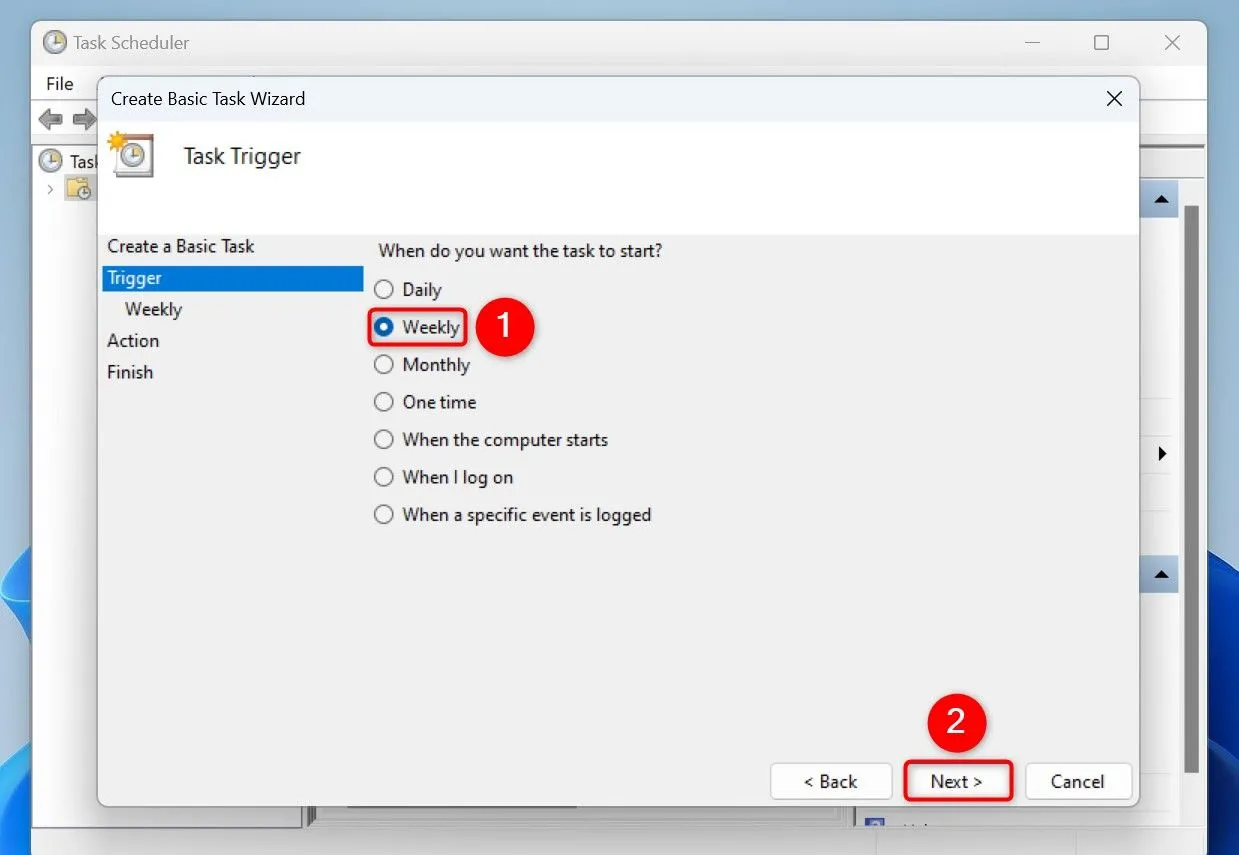Click the Task Trigger wizard clock icon
Viewport: 1239px width, 855px height.
coord(133,155)
